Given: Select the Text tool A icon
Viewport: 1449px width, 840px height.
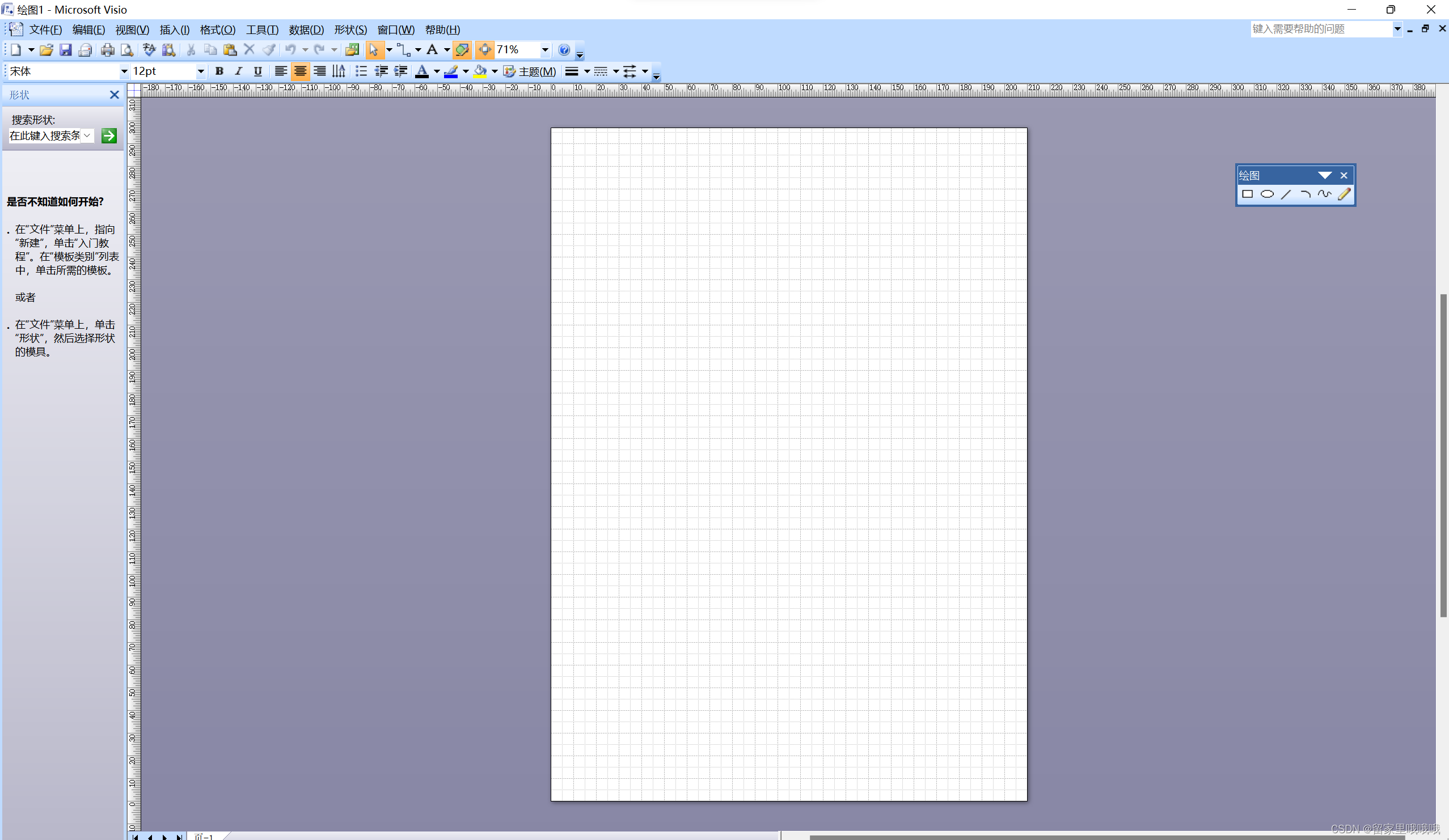Looking at the screenshot, I should (x=432, y=50).
